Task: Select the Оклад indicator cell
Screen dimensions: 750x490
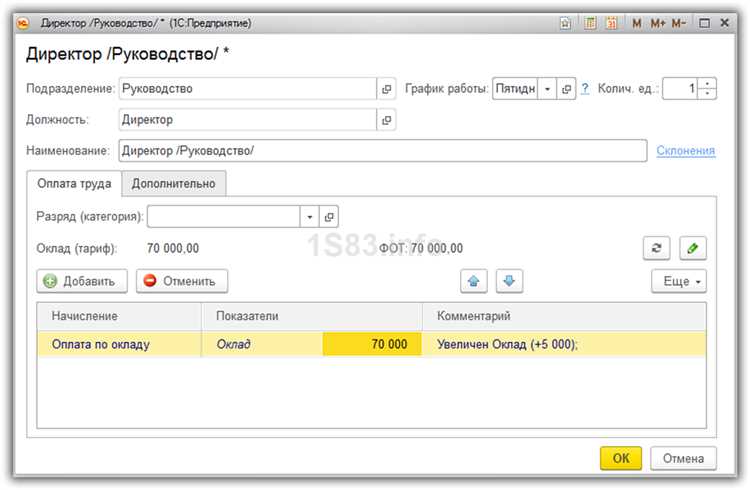Action: tap(262, 345)
